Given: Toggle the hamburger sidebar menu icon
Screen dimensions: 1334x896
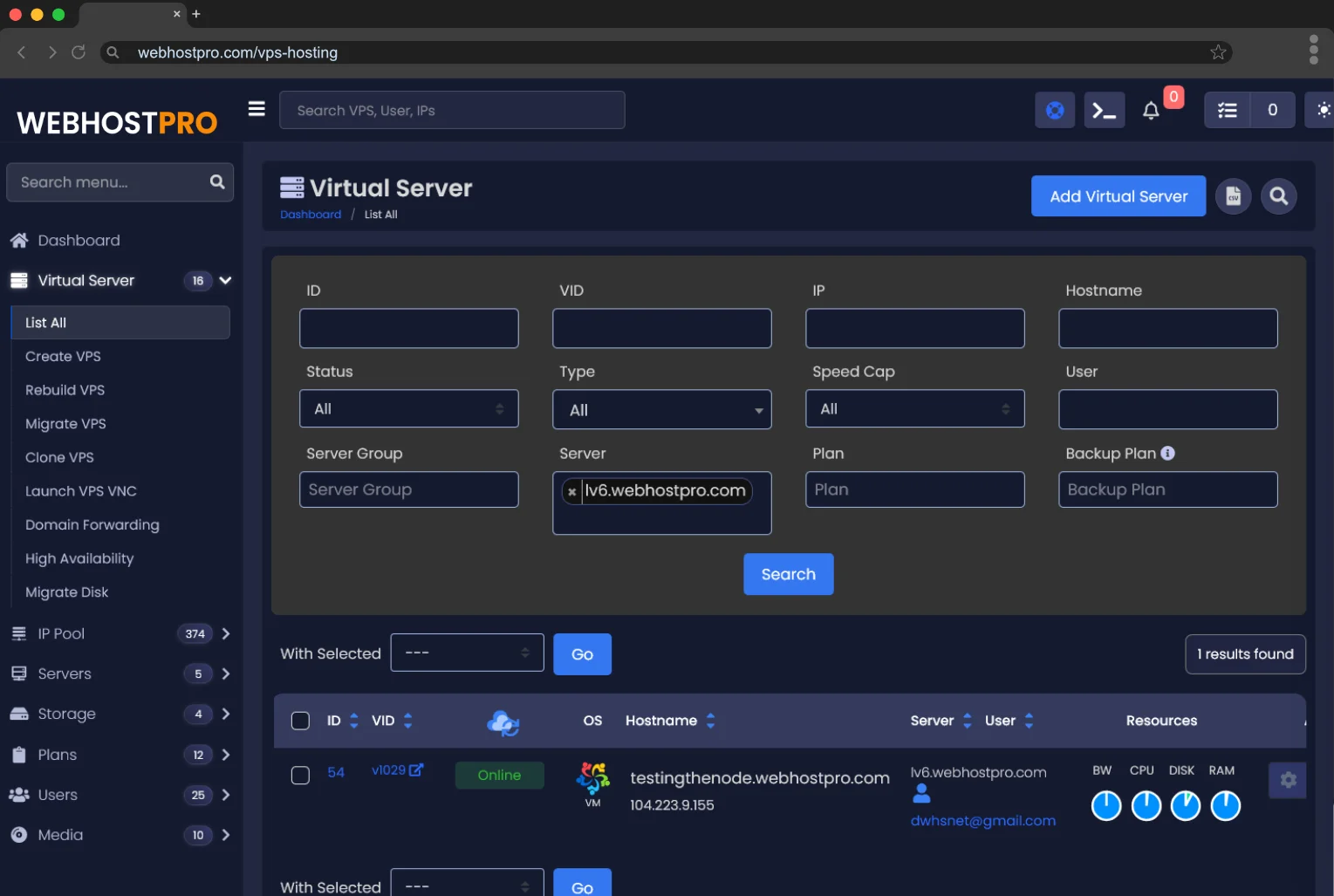Looking at the screenshot, I should [257, 109].
